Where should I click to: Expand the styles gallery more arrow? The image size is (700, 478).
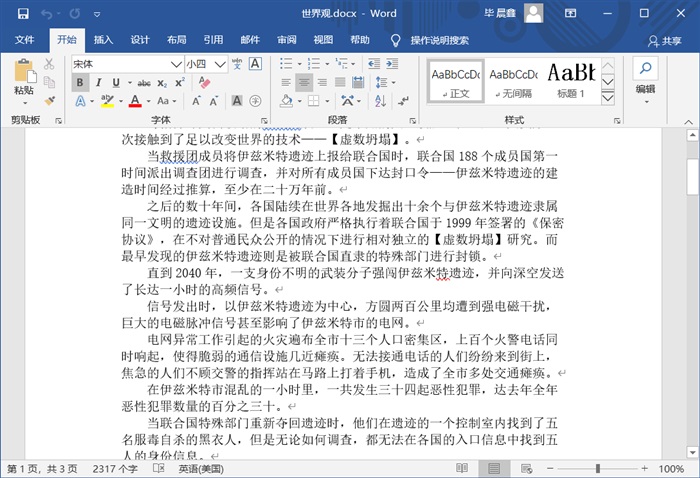(609, 95)
